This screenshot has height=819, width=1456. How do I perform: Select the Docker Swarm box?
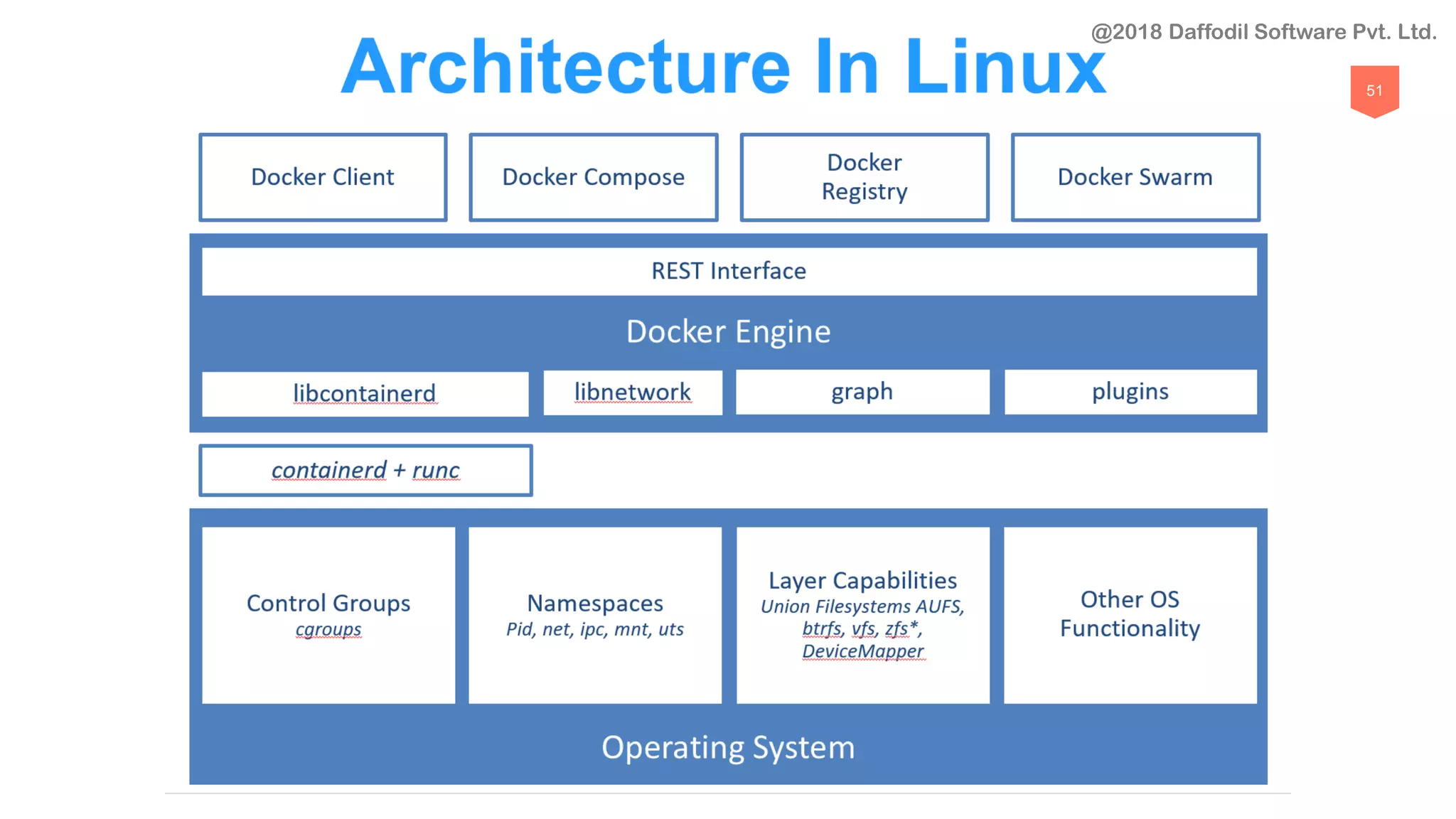click(1135, 177)
